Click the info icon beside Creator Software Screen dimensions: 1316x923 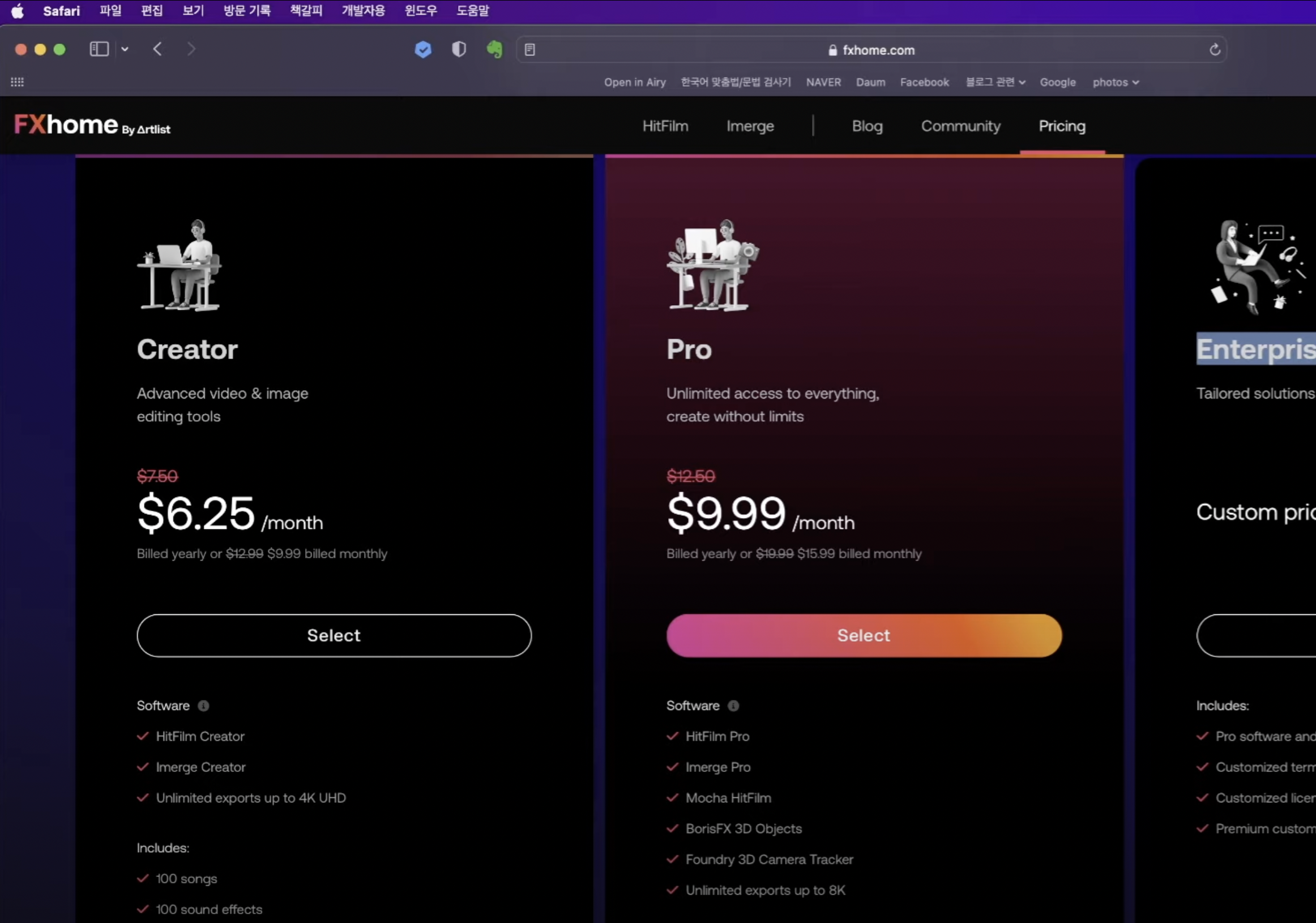(203, 706)
